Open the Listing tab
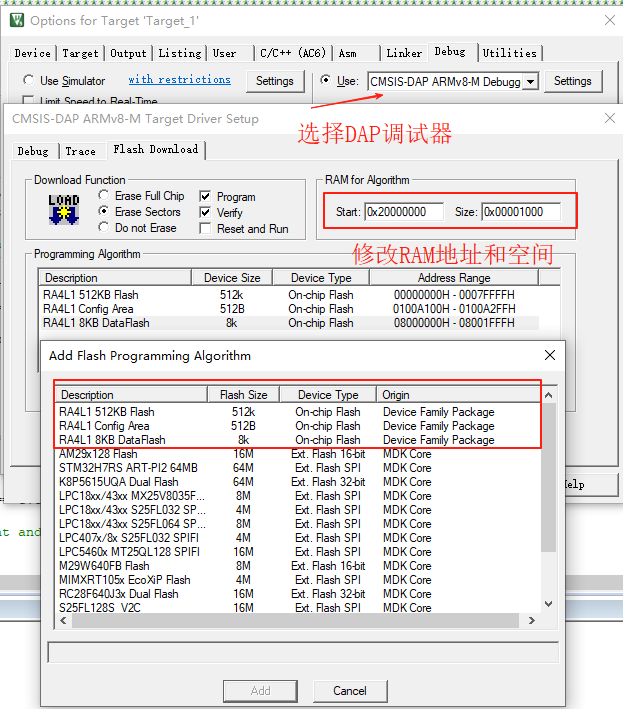 coord(179,53)
